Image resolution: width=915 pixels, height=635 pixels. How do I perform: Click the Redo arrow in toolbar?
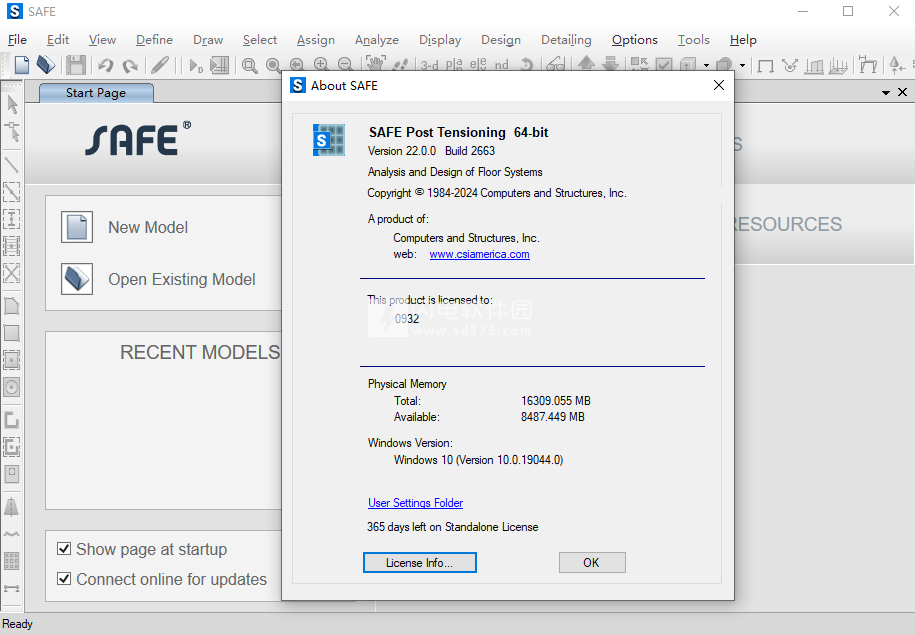pyautogui.click(x=130, y=65)
